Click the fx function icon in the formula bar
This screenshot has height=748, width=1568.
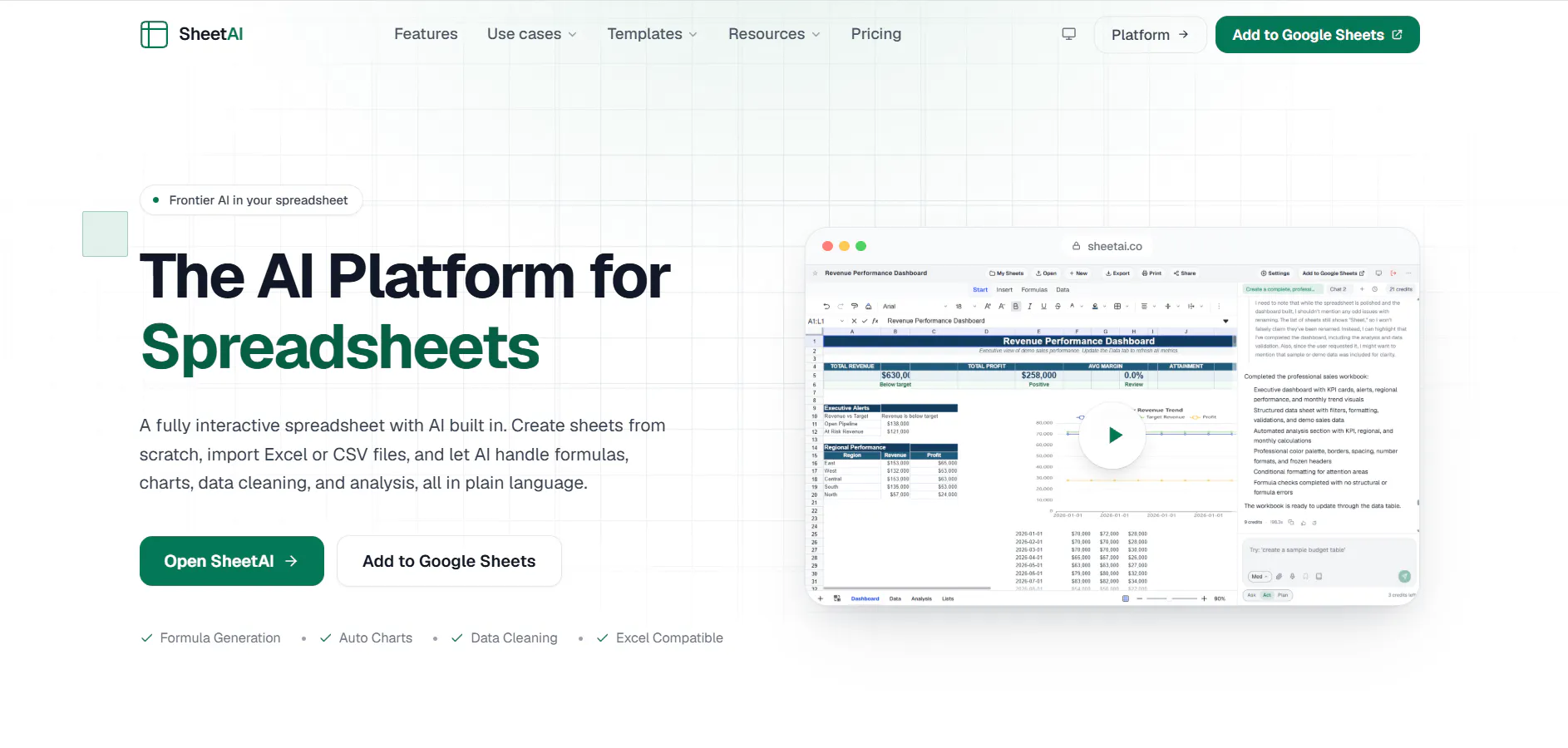point(875,321)
